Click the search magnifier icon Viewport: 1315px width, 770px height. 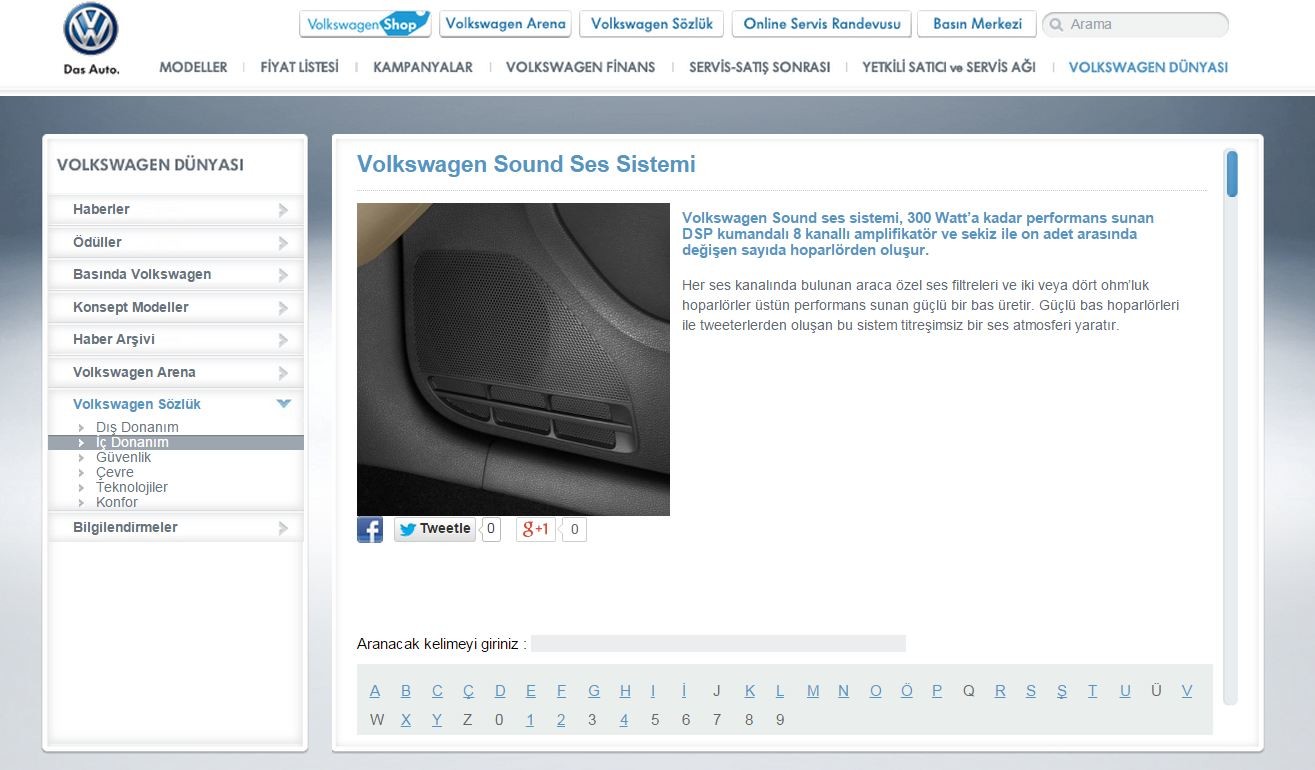click(x=1056, y=25)
